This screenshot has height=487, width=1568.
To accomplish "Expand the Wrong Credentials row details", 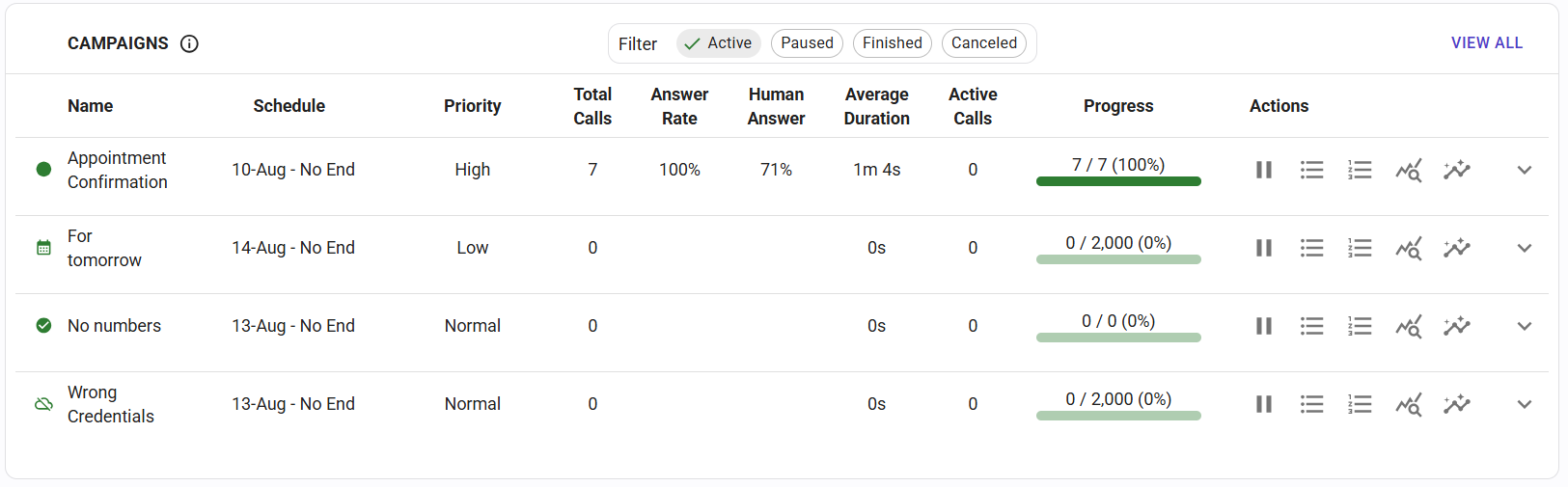I will [1525, 404].
